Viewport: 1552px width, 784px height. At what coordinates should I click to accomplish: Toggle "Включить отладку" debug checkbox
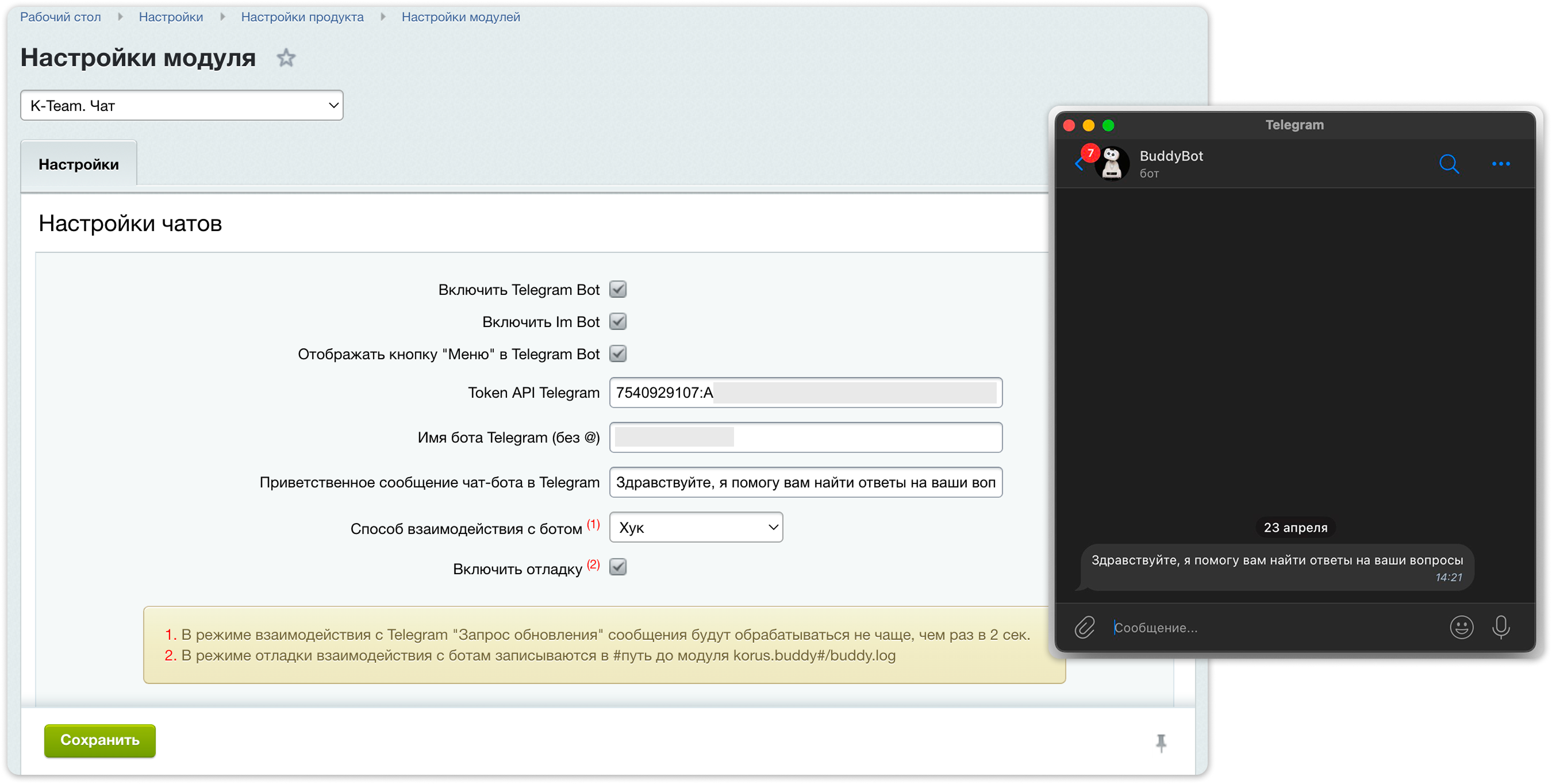(617, 567)
